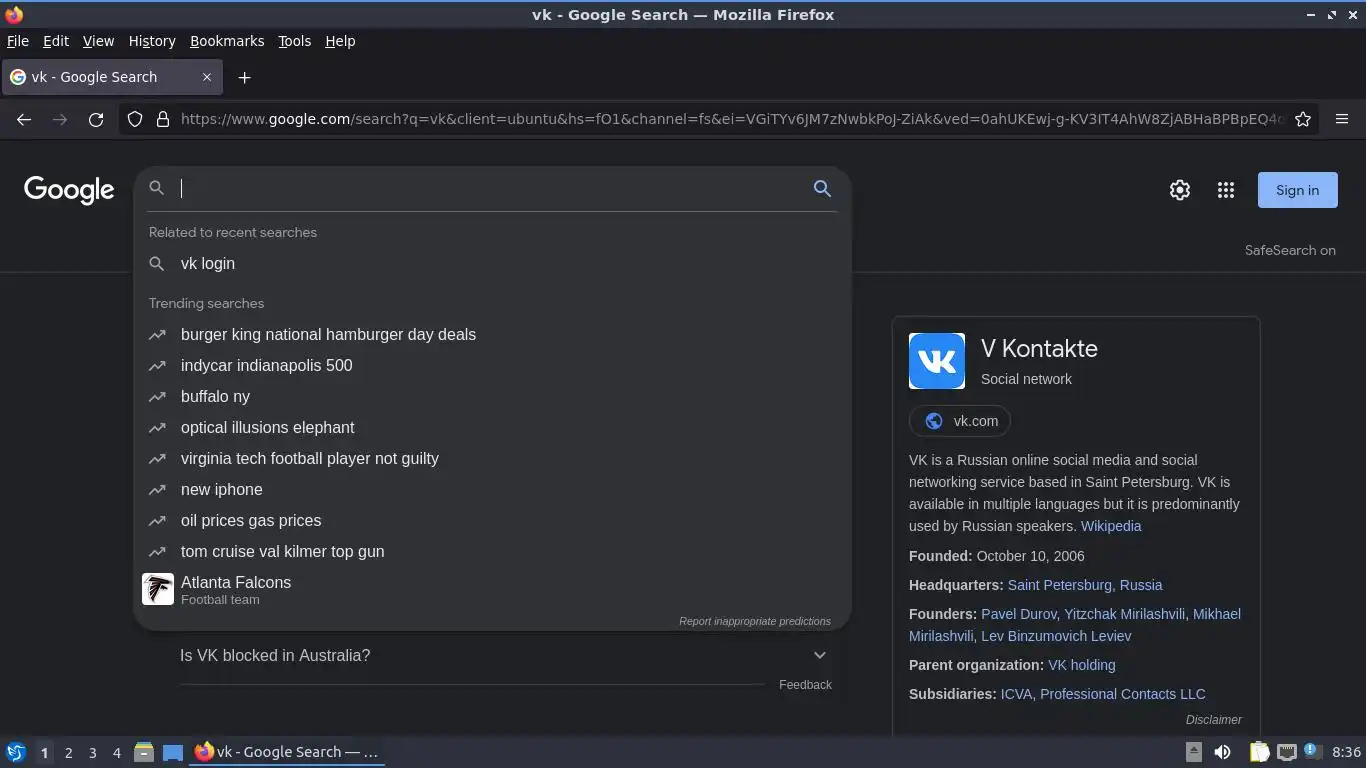Click the notification tray icon
The width and height of the screenshot is (1366, 768).
[x=1313, y=751]
